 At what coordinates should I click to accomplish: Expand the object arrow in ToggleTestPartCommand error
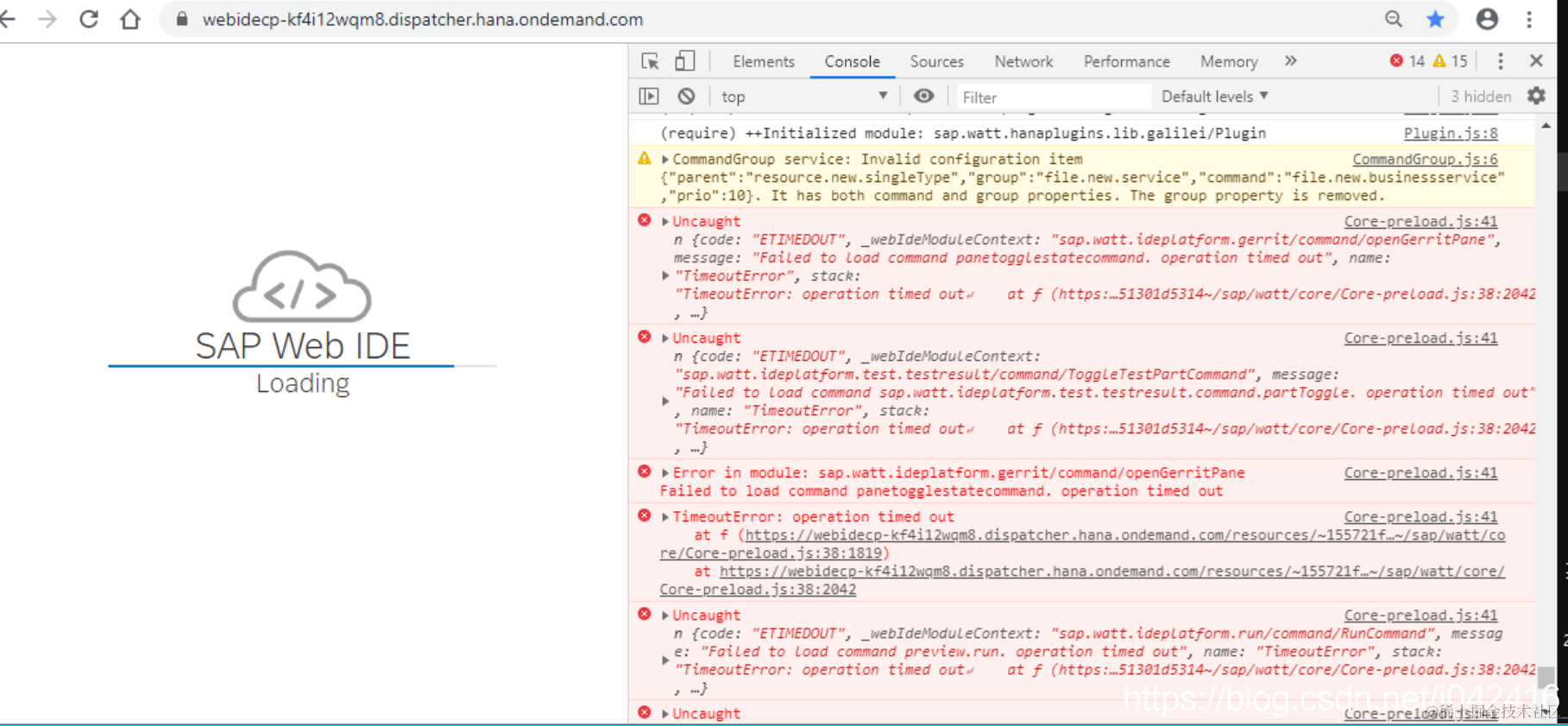tap(665, 401)
